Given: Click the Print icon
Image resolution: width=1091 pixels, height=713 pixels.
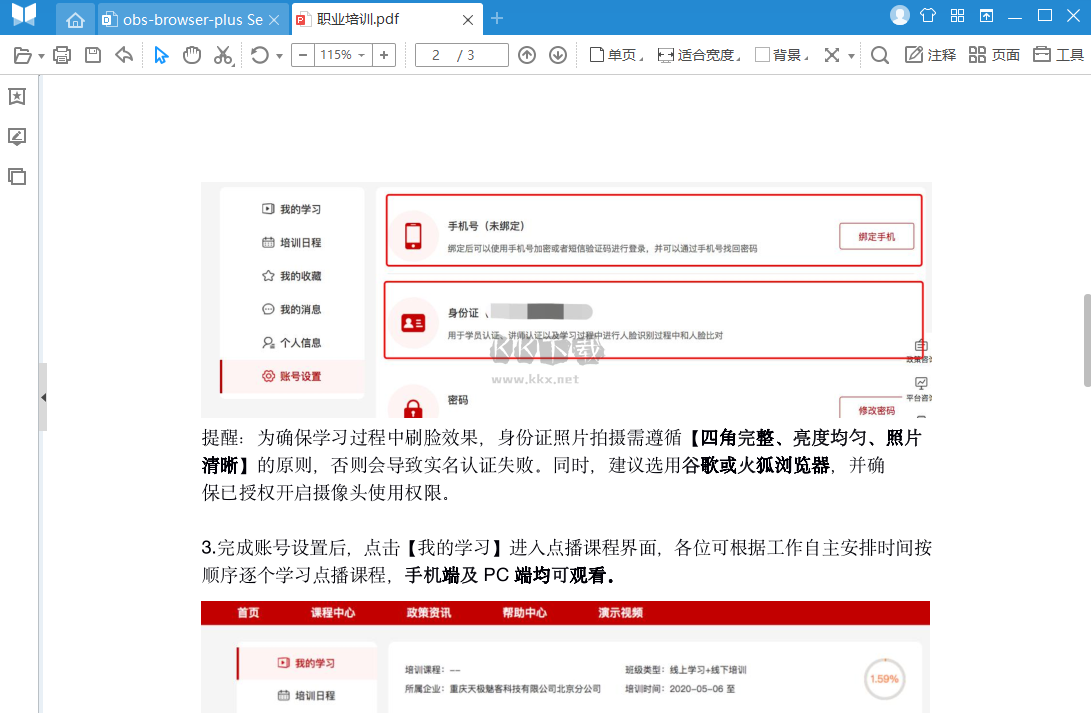Looking at the screenshot, I should (x=61, y=55).
